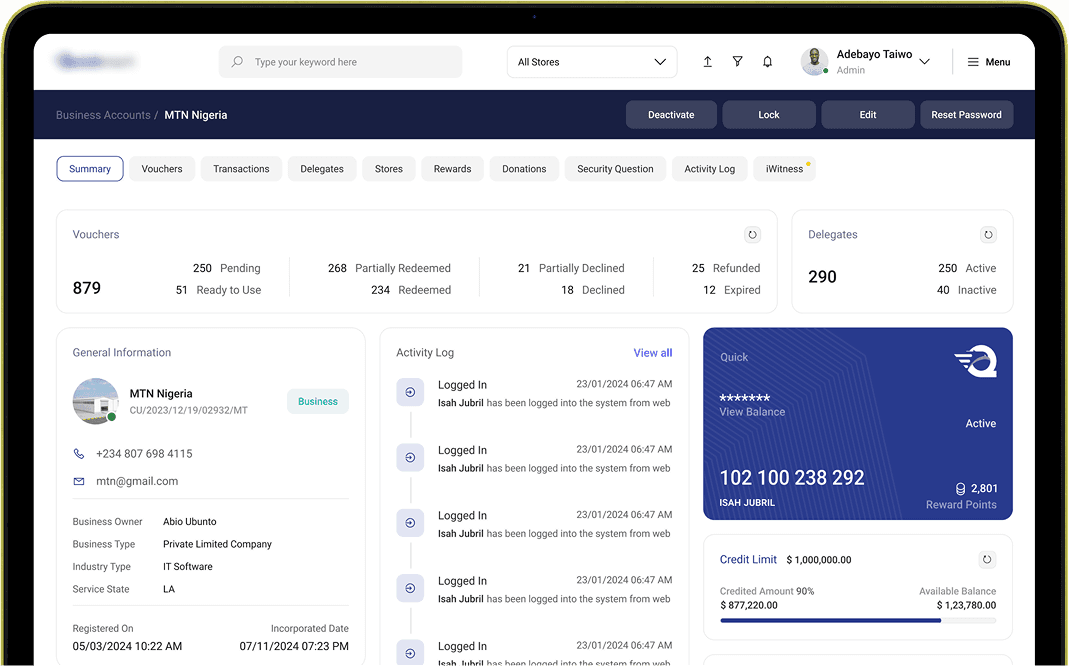Open the iWitness tab
Viewport: 1069px width, 666px height.
tap(785, 169)
